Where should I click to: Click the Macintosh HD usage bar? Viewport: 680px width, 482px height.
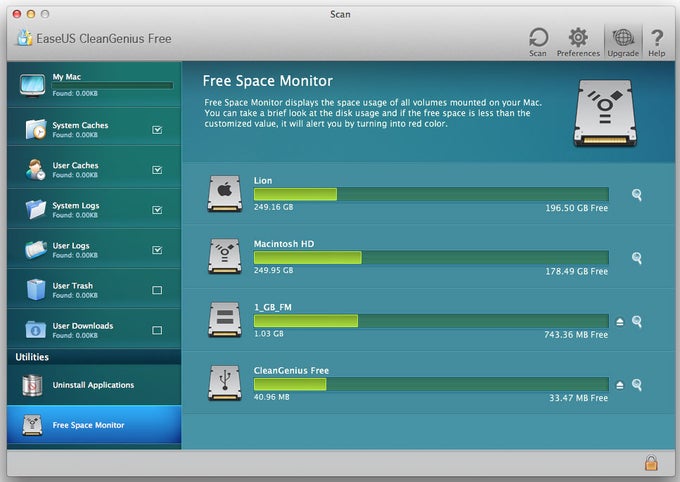431,258
